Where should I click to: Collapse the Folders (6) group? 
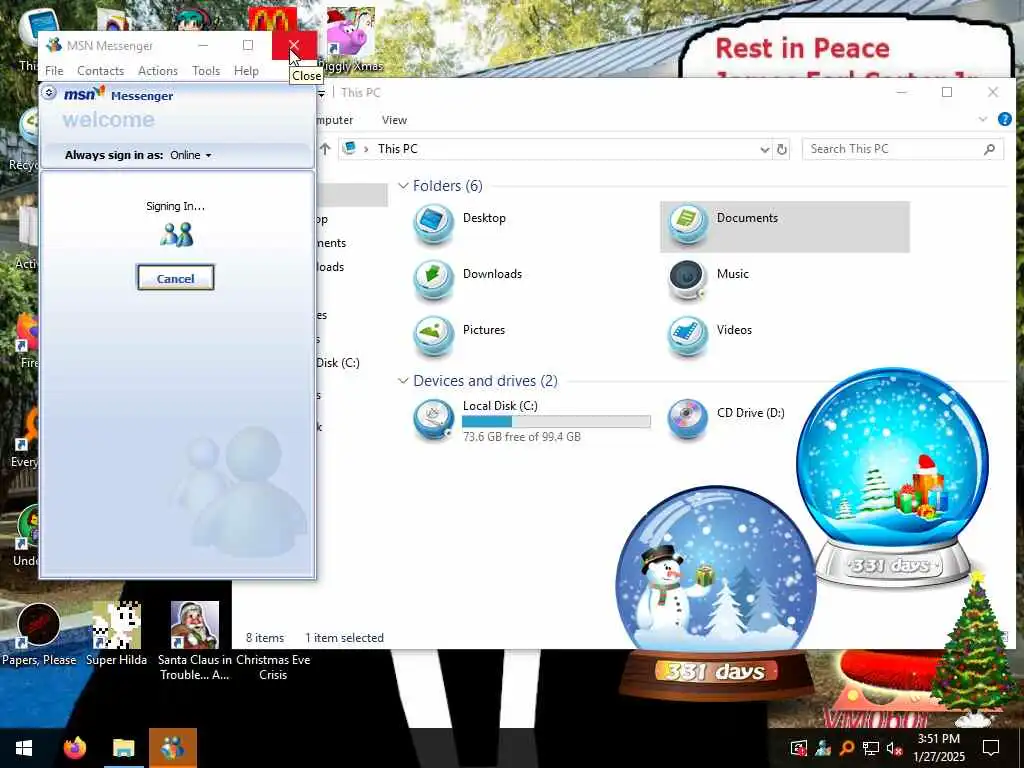(x=403, y=186)
